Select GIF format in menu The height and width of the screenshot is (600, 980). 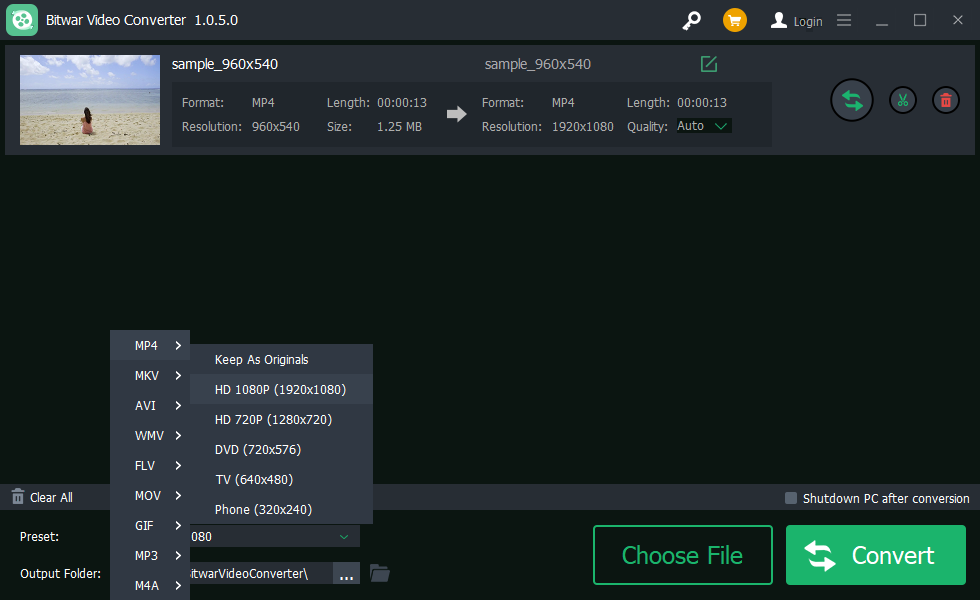[x=150, y=526]
